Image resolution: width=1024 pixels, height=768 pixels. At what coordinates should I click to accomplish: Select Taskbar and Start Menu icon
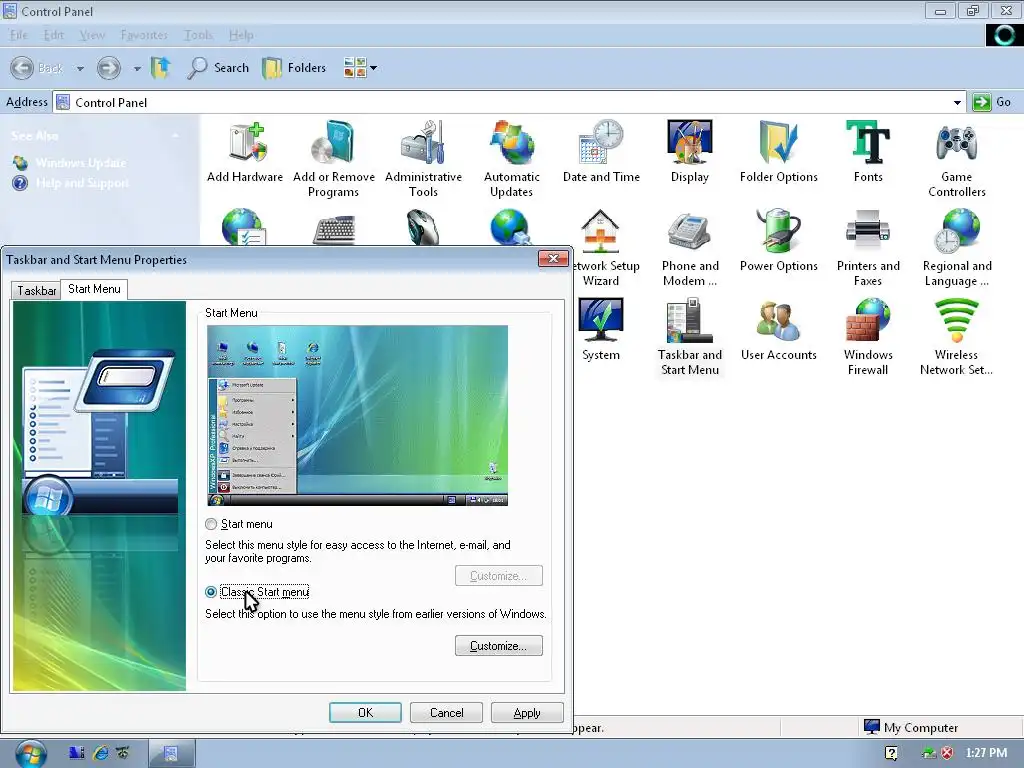(x=690, y=337)
